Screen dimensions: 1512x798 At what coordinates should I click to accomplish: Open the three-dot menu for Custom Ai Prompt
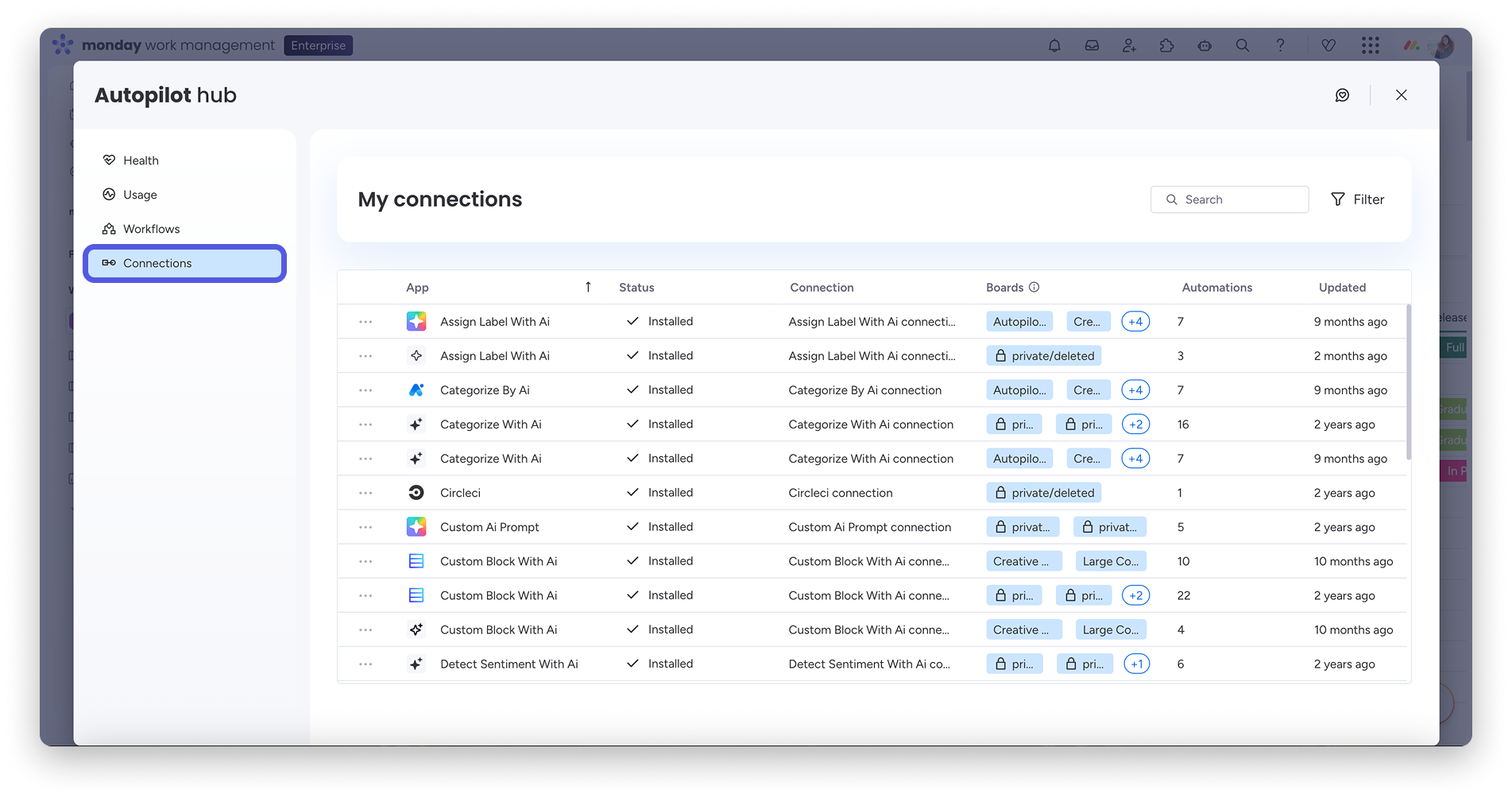click(x=365, y=527)
